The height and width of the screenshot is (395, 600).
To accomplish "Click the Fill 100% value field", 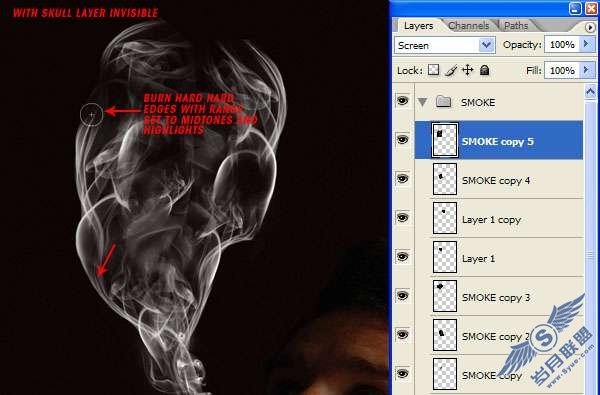I will coord(562,70).
